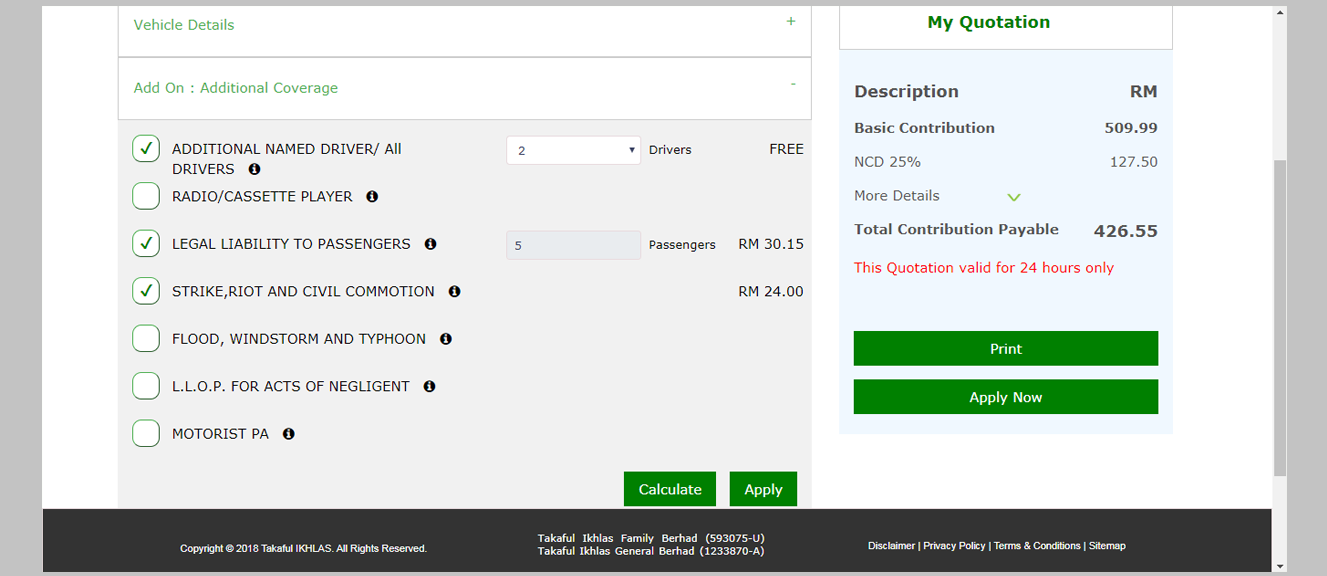Click the NCD amount 127.50

[x=1134, y=162]
